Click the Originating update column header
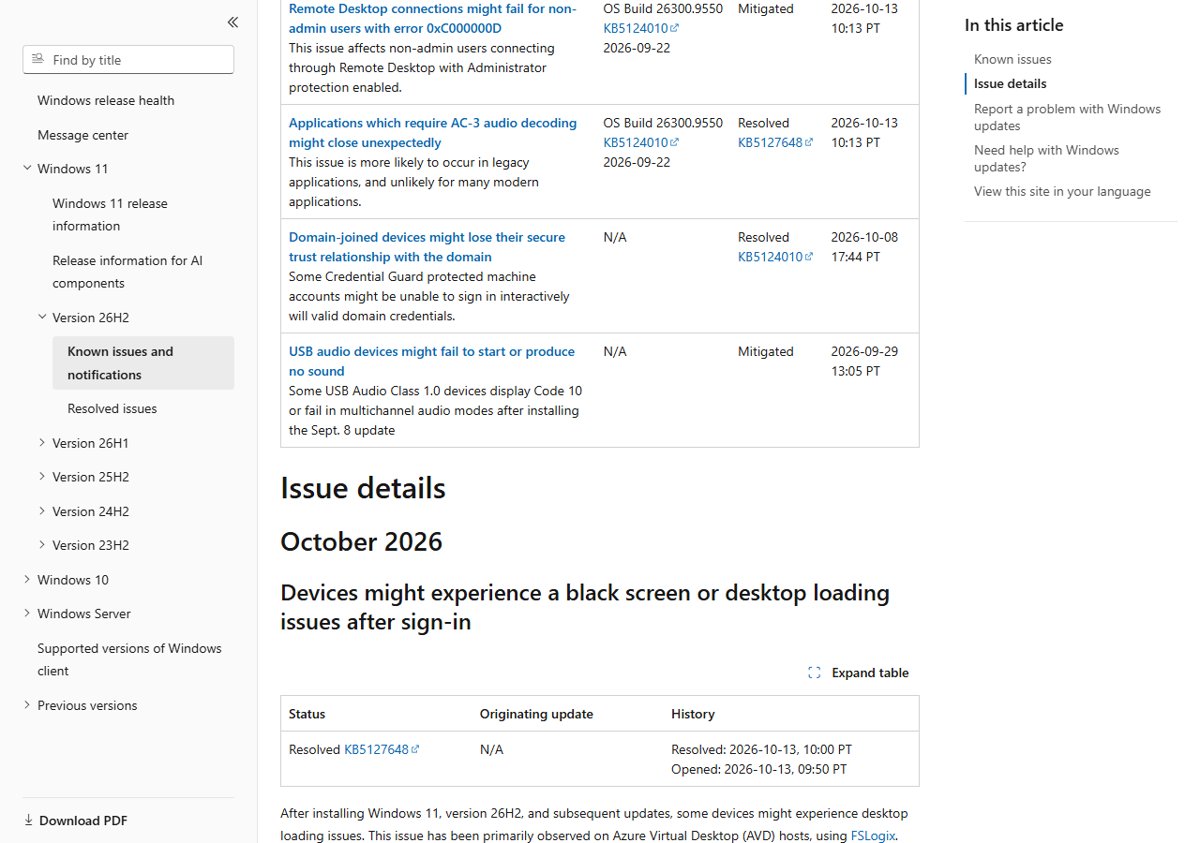This screenshot has height=843, width=1200. [x=536, y=714]
